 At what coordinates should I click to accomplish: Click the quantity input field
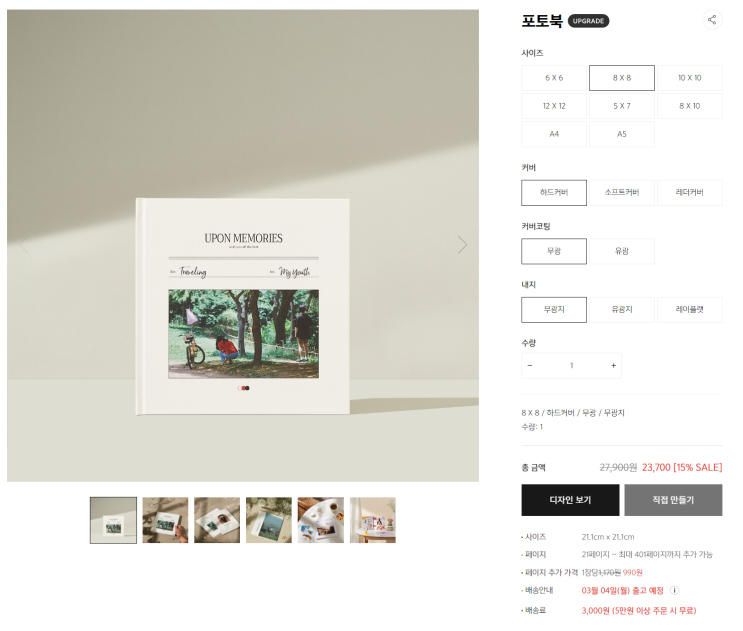click(x=571, y=365)
